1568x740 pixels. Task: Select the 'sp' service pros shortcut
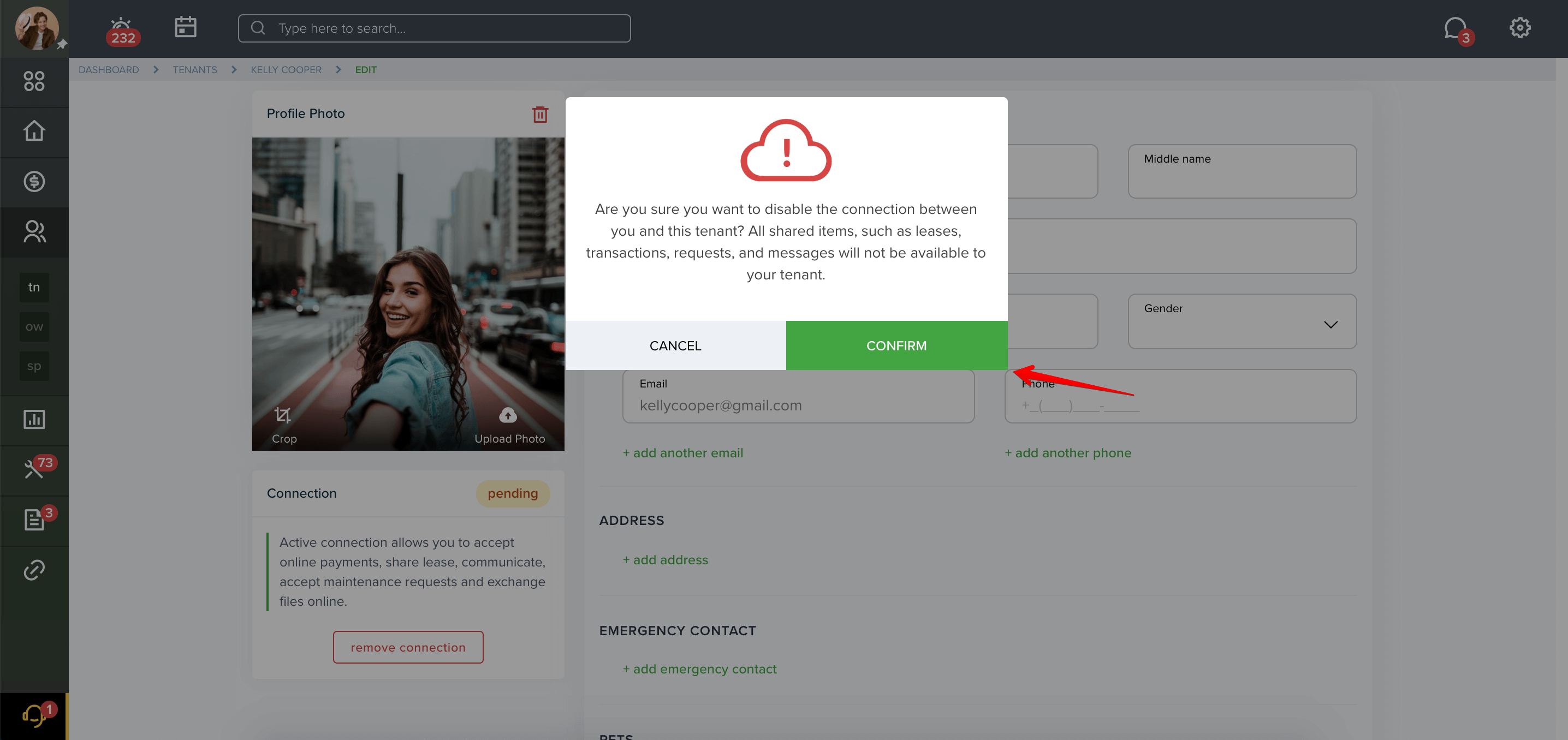pyautogui.click(x=34, y=366)
